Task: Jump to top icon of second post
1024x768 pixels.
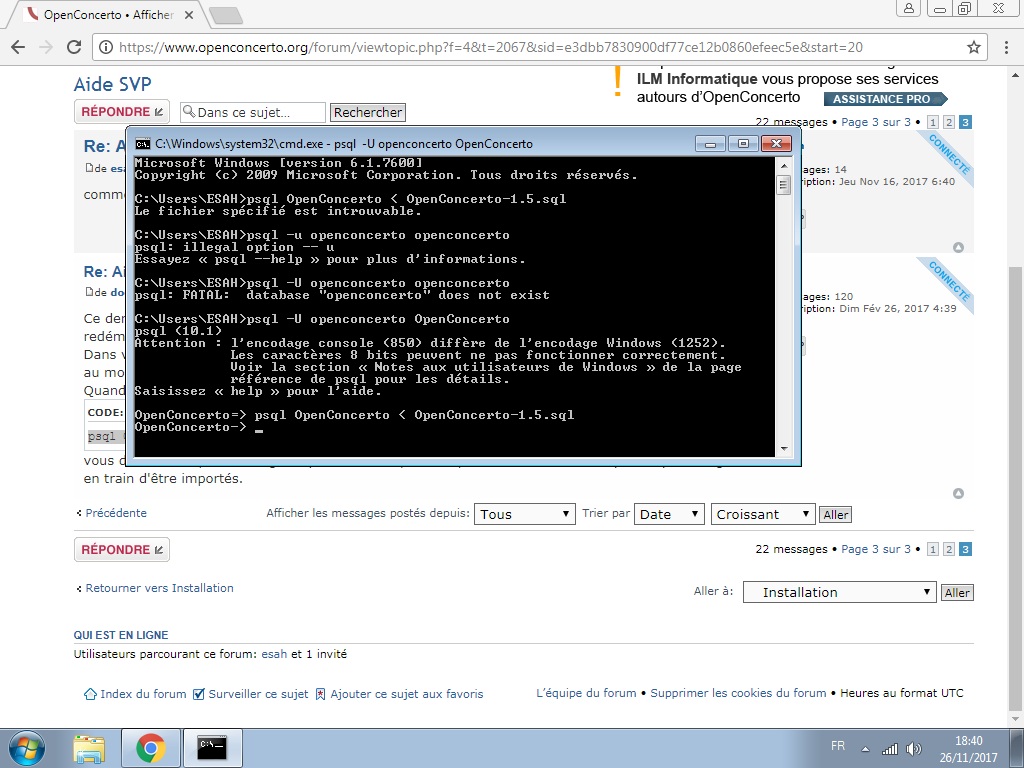Action: 958,494
